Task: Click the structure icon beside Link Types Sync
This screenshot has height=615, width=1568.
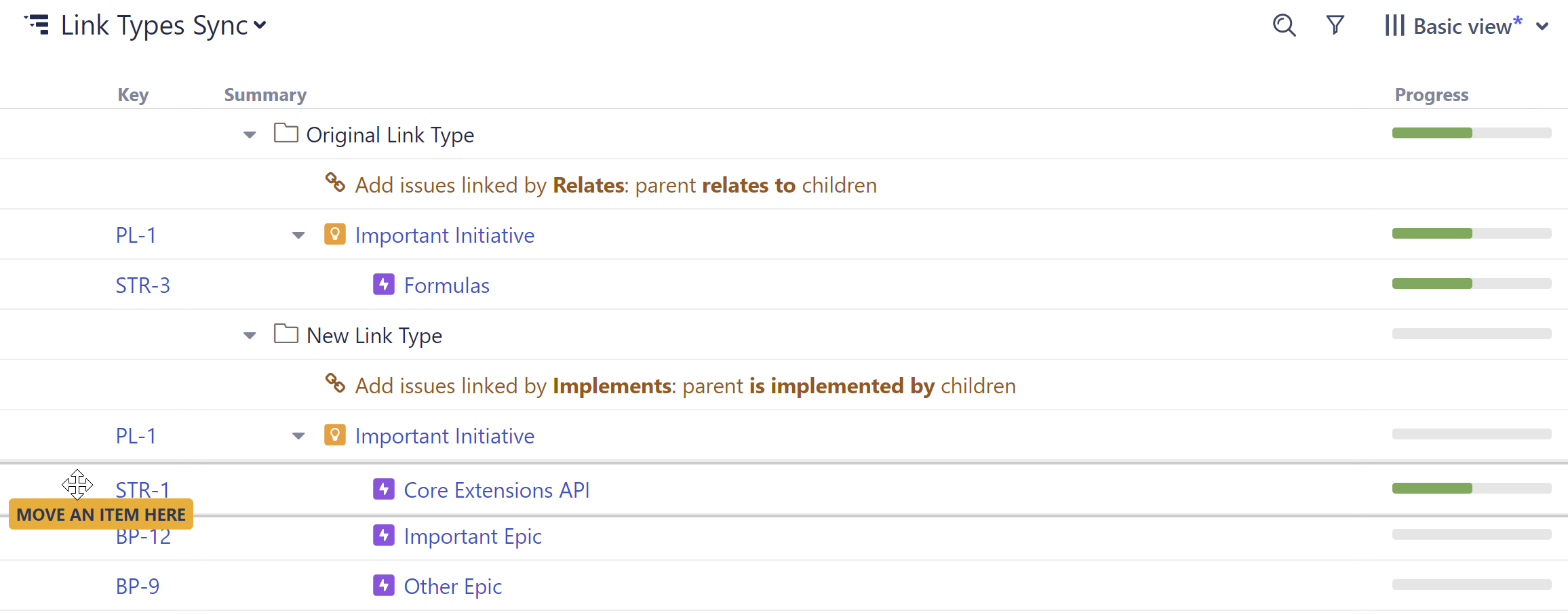Action: pyautogui.click(x=37, y=25)
